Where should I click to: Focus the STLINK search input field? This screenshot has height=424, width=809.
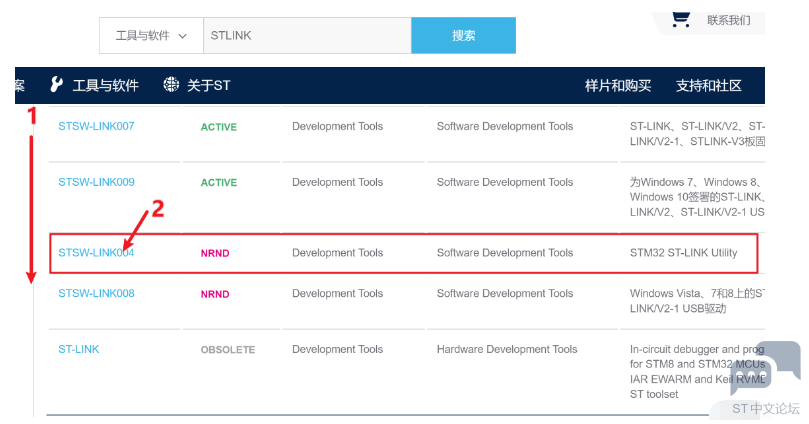coord(308,36)
